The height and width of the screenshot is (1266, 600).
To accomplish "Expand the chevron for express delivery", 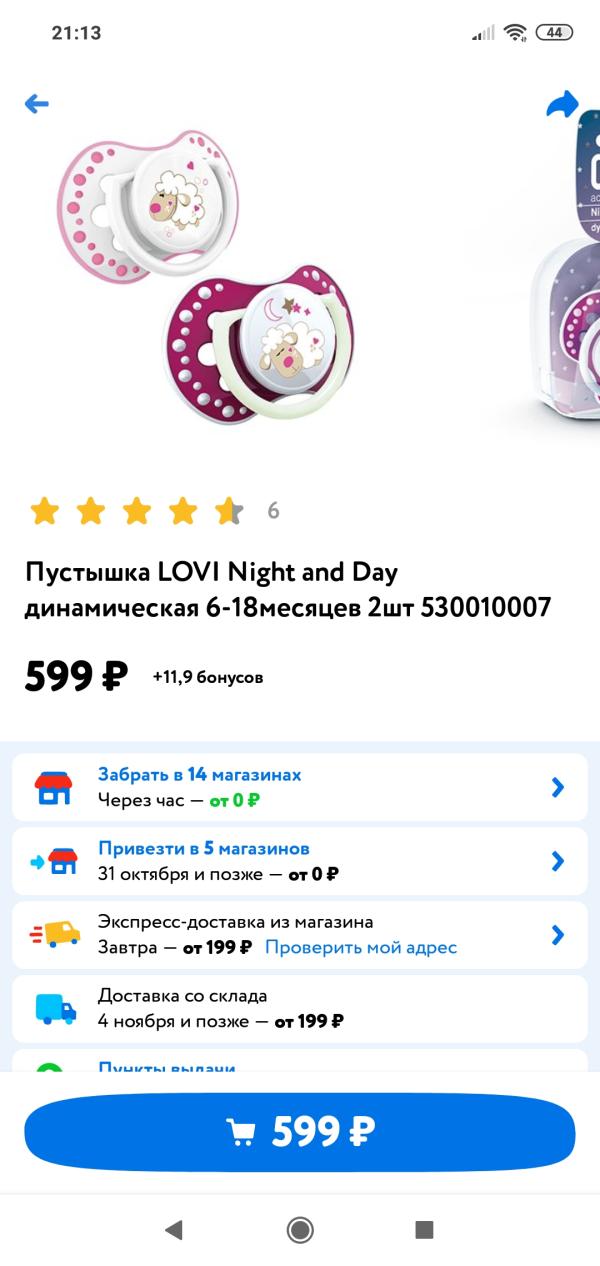I will [558, 935].
